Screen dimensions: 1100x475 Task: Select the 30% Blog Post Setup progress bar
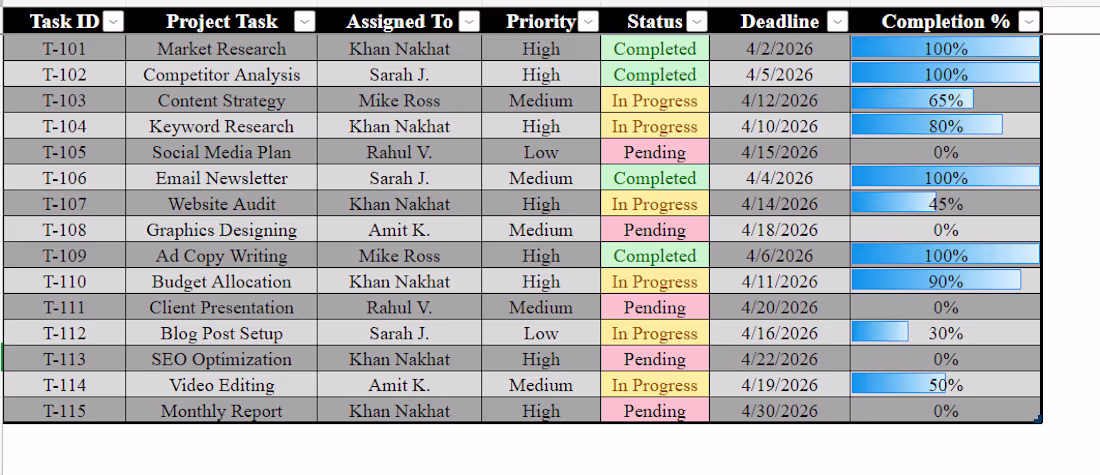point(881,333)
